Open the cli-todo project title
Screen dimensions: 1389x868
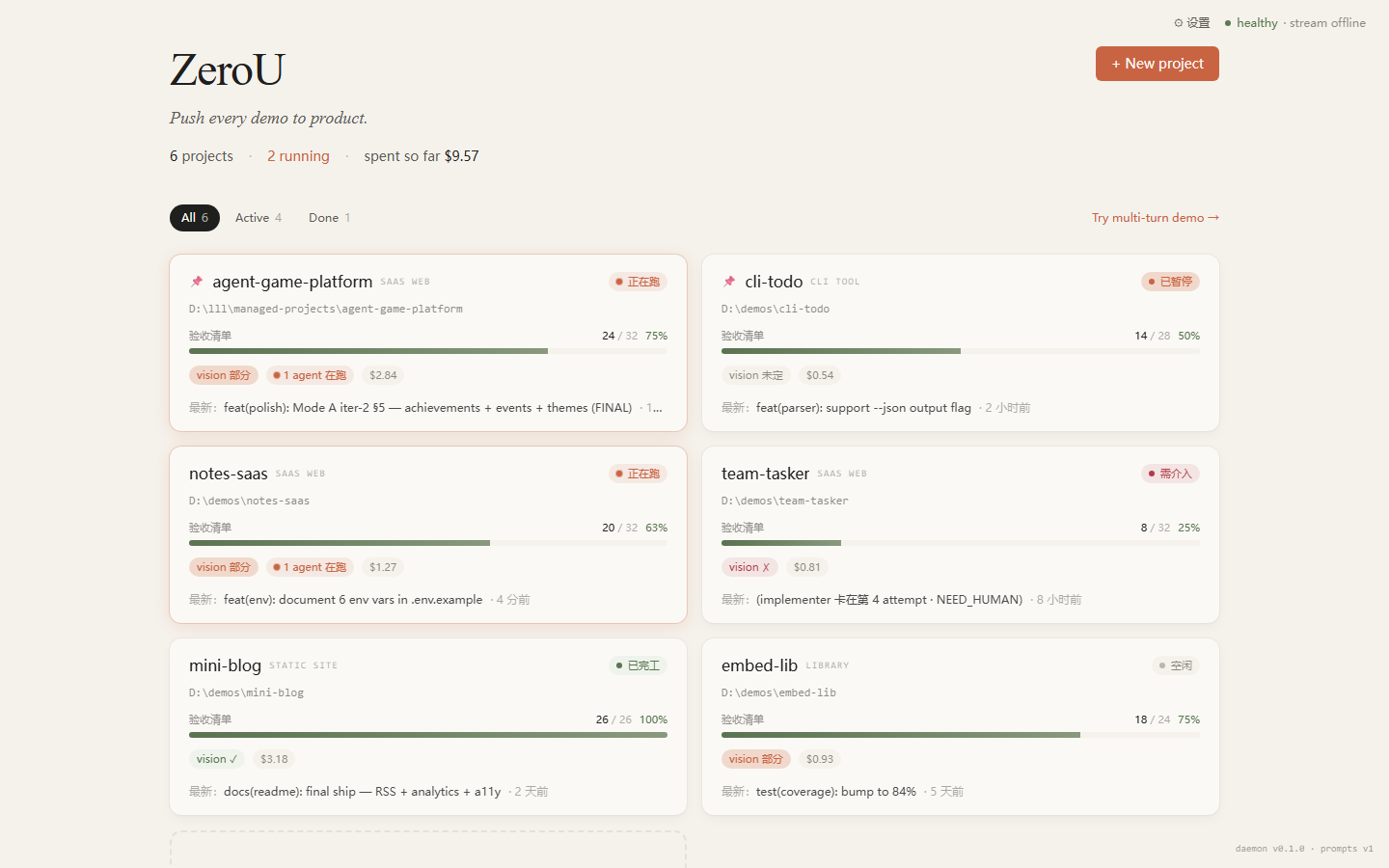point(774,282)
